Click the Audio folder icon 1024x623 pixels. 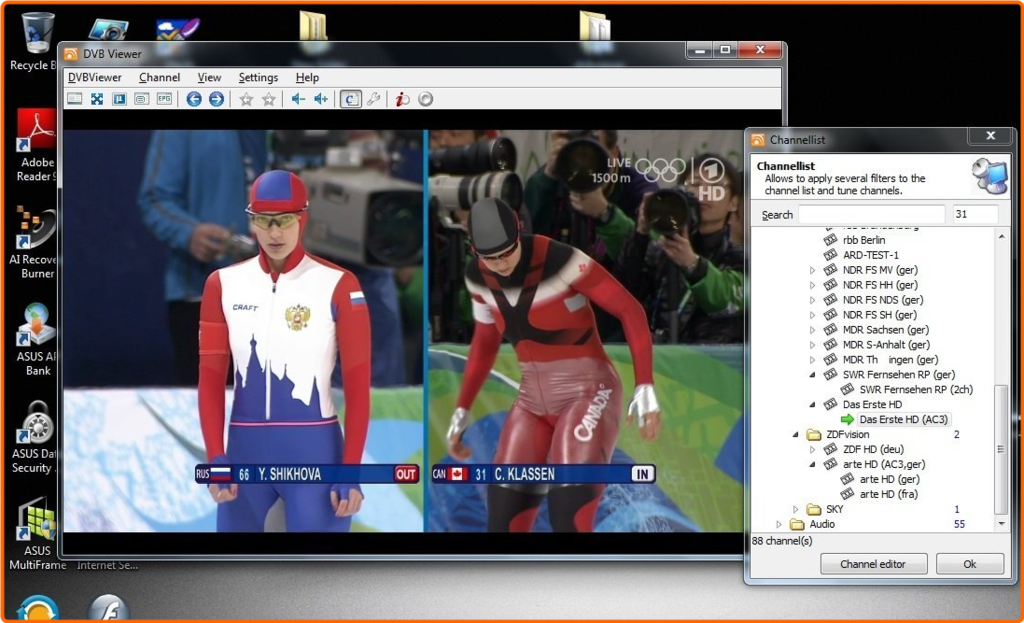pos(797,524)
